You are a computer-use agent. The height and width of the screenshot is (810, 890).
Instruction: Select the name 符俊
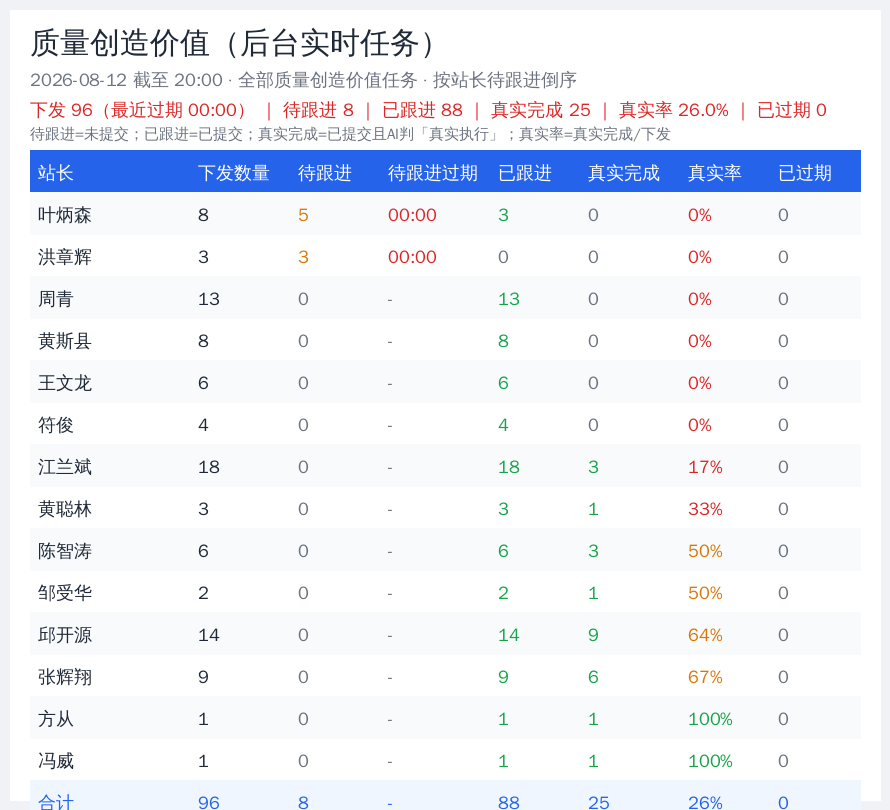click(x=56, y=425)
